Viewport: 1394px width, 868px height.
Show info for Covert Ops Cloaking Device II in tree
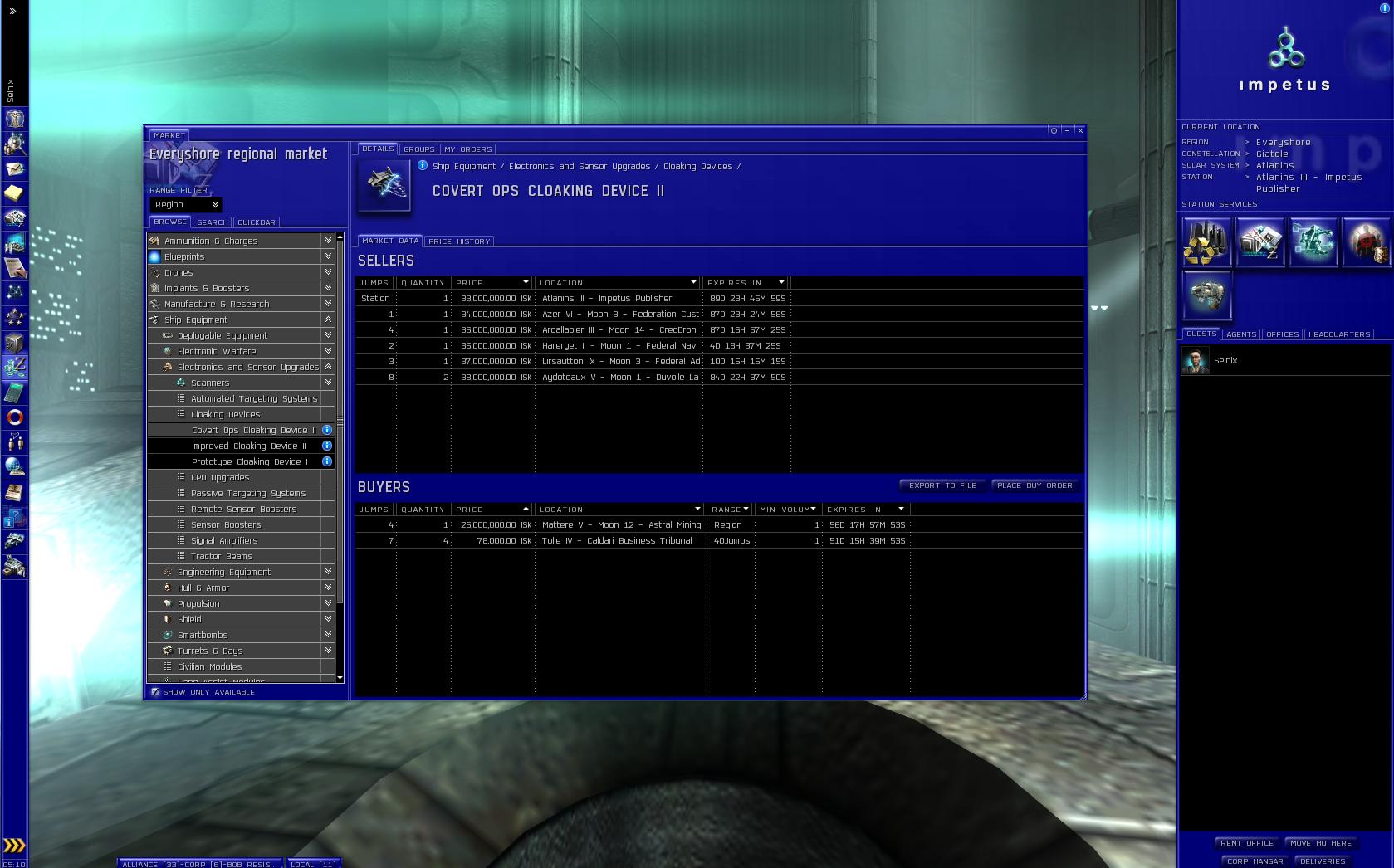pos(327,430)
